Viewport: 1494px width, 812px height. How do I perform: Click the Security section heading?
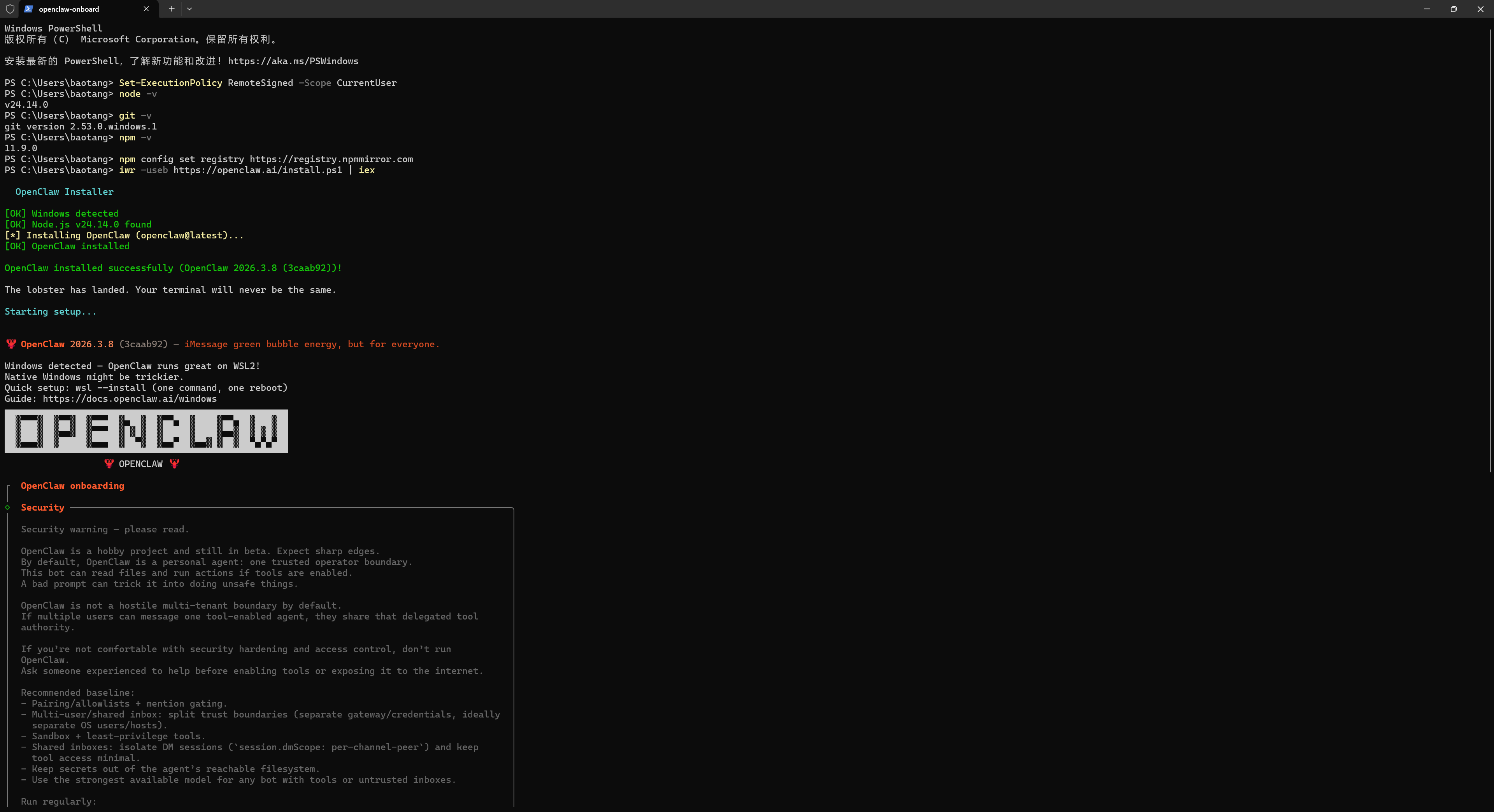(42, 507)
